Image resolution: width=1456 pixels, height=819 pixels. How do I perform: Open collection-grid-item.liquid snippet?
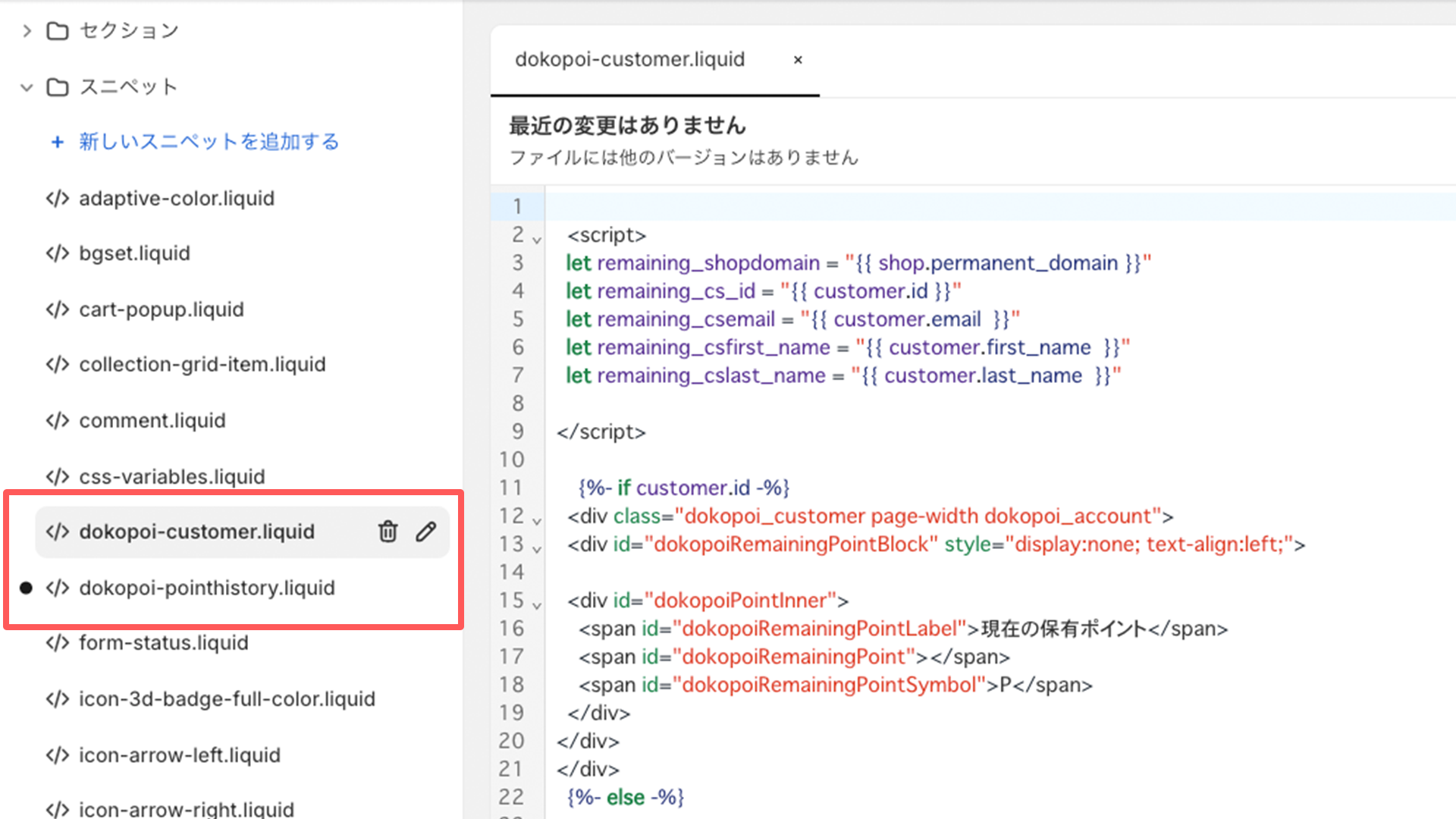coord(202,365)
